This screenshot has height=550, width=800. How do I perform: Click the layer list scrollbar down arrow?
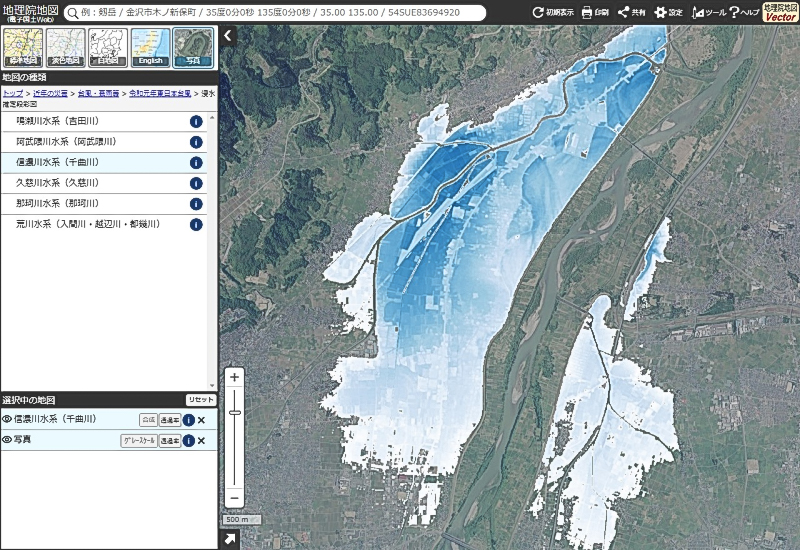(x=212, y=386)
